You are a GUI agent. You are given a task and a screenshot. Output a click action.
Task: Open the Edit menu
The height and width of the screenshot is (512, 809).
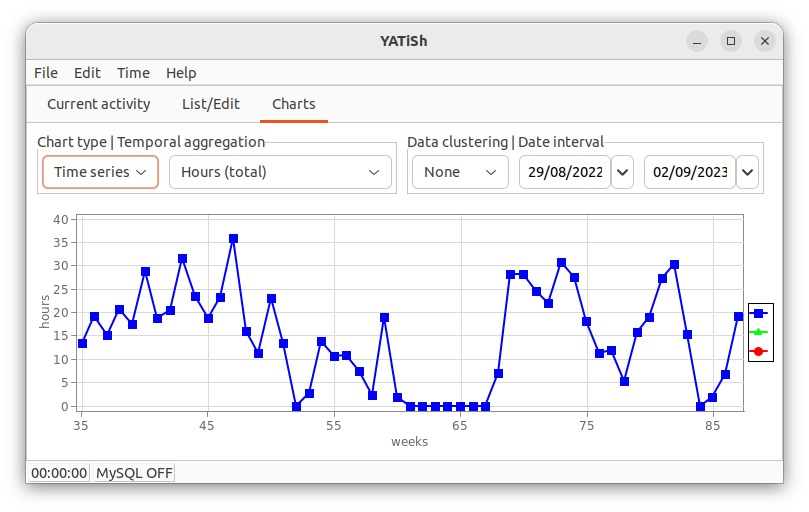pyautogui.click(x=87, y=73)
